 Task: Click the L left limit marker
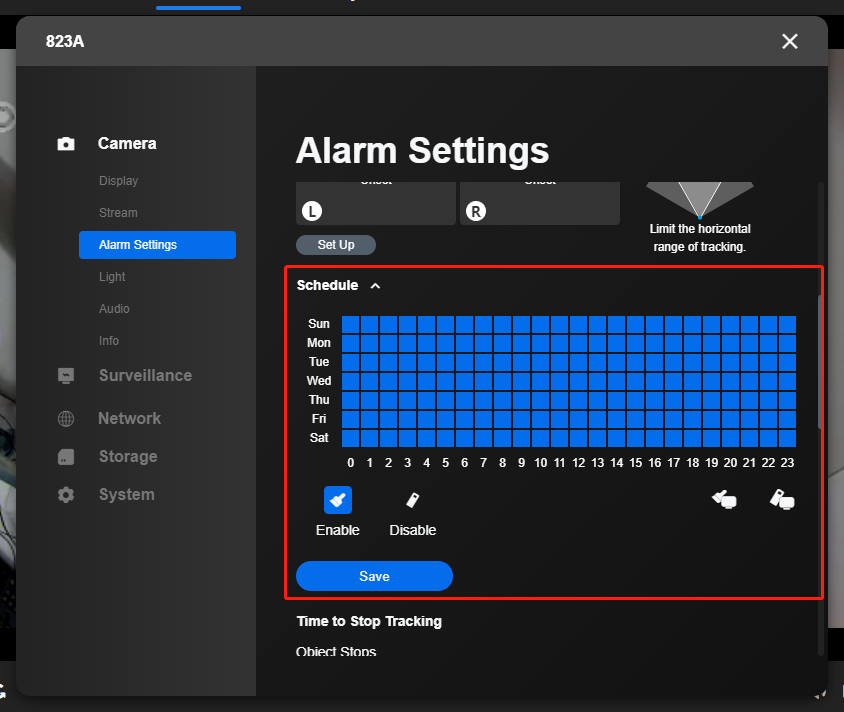(312, 211)
